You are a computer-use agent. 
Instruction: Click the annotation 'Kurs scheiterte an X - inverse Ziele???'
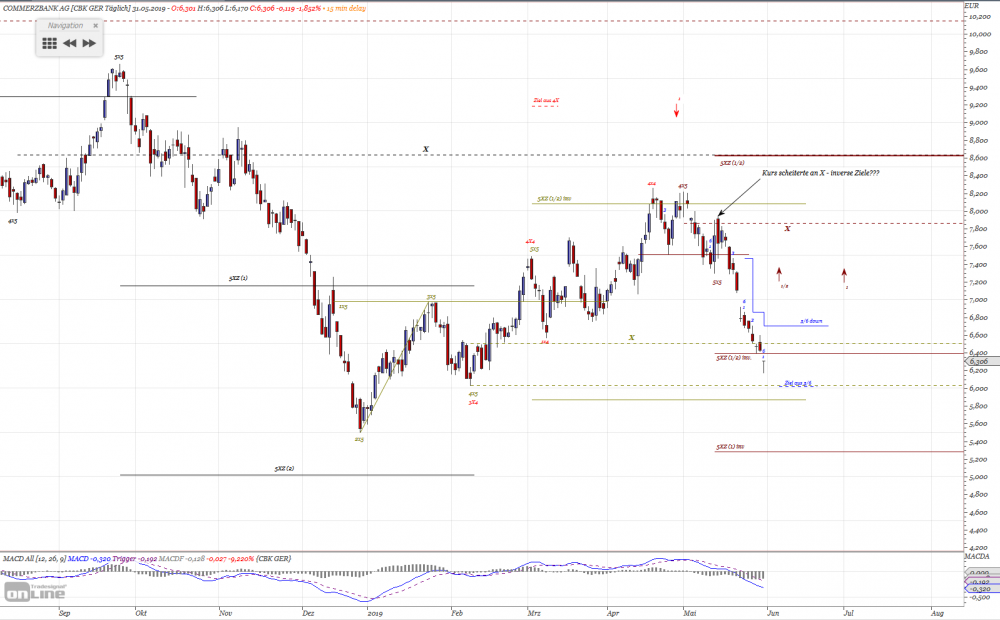[820, 173]
